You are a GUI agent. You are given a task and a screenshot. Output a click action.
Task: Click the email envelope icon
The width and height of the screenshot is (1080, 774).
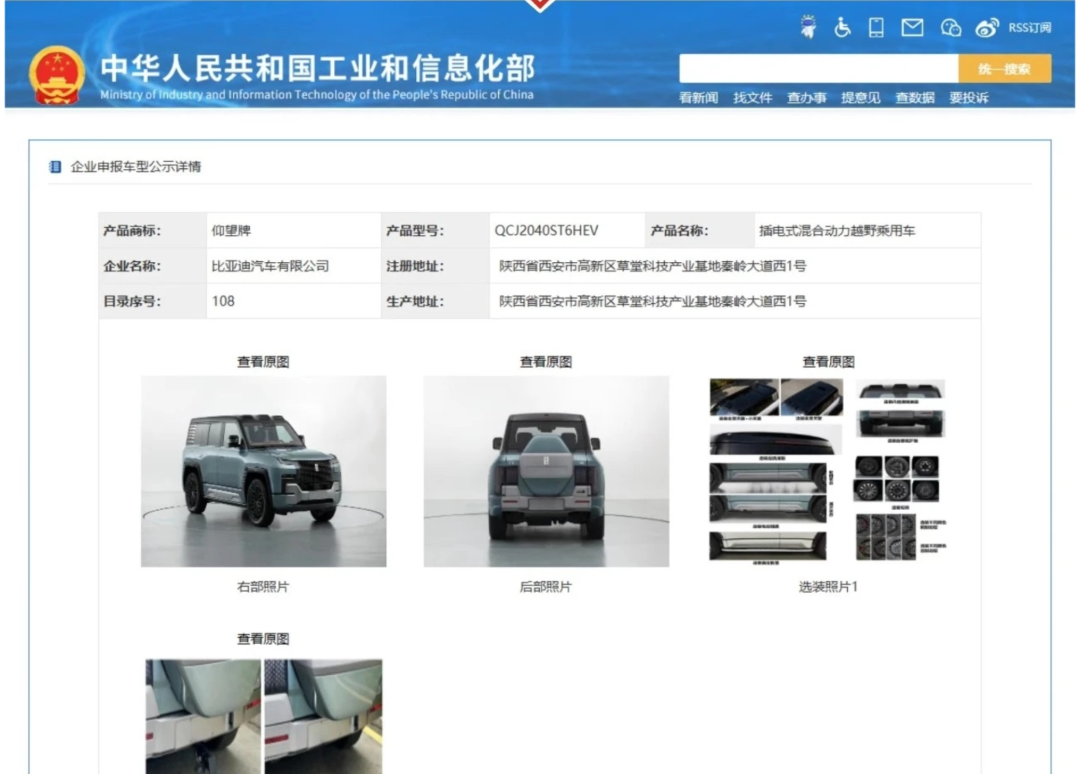click(913, 28)
